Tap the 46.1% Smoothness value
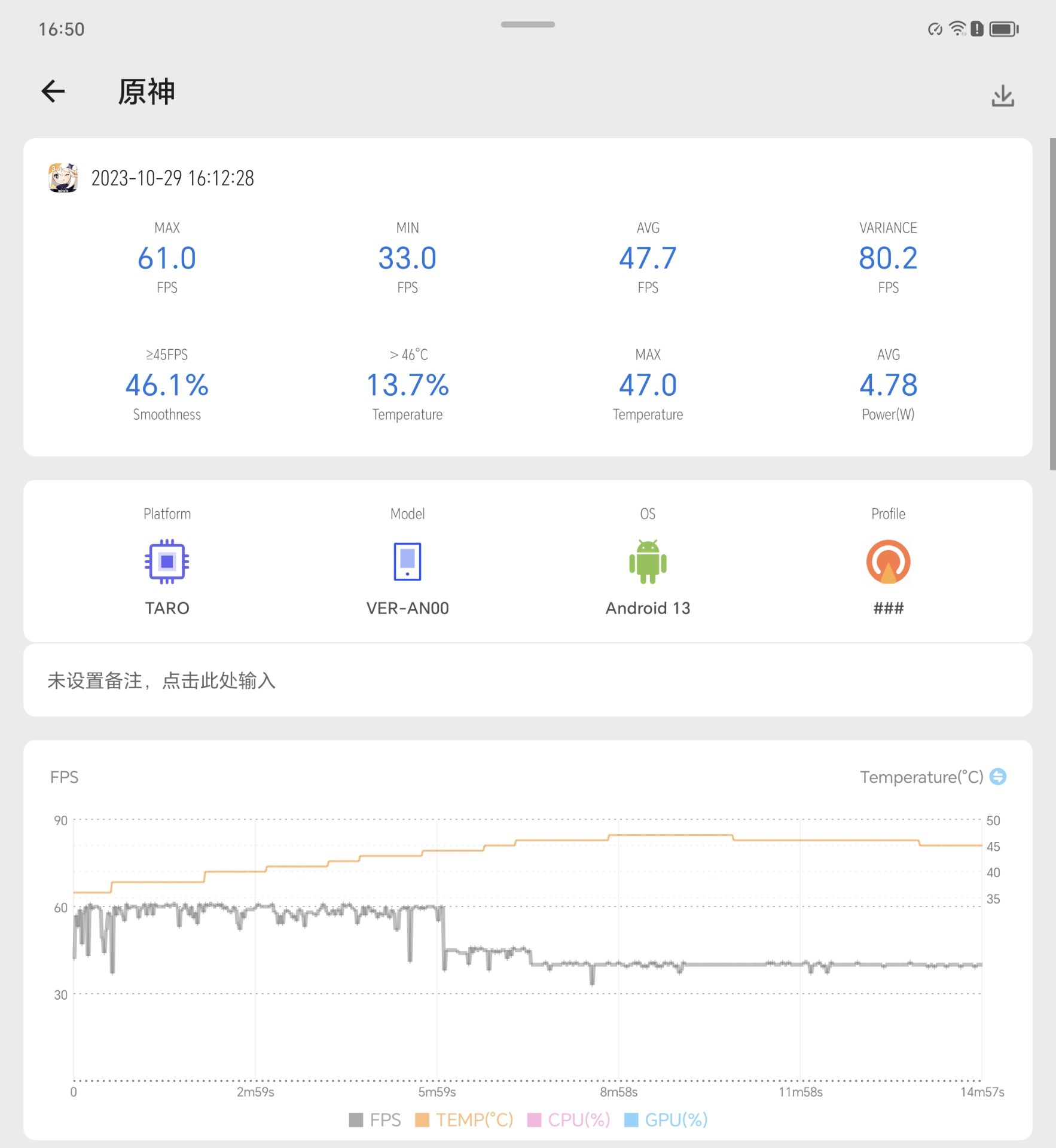The image size is (1056, 1148). (167, 385)
